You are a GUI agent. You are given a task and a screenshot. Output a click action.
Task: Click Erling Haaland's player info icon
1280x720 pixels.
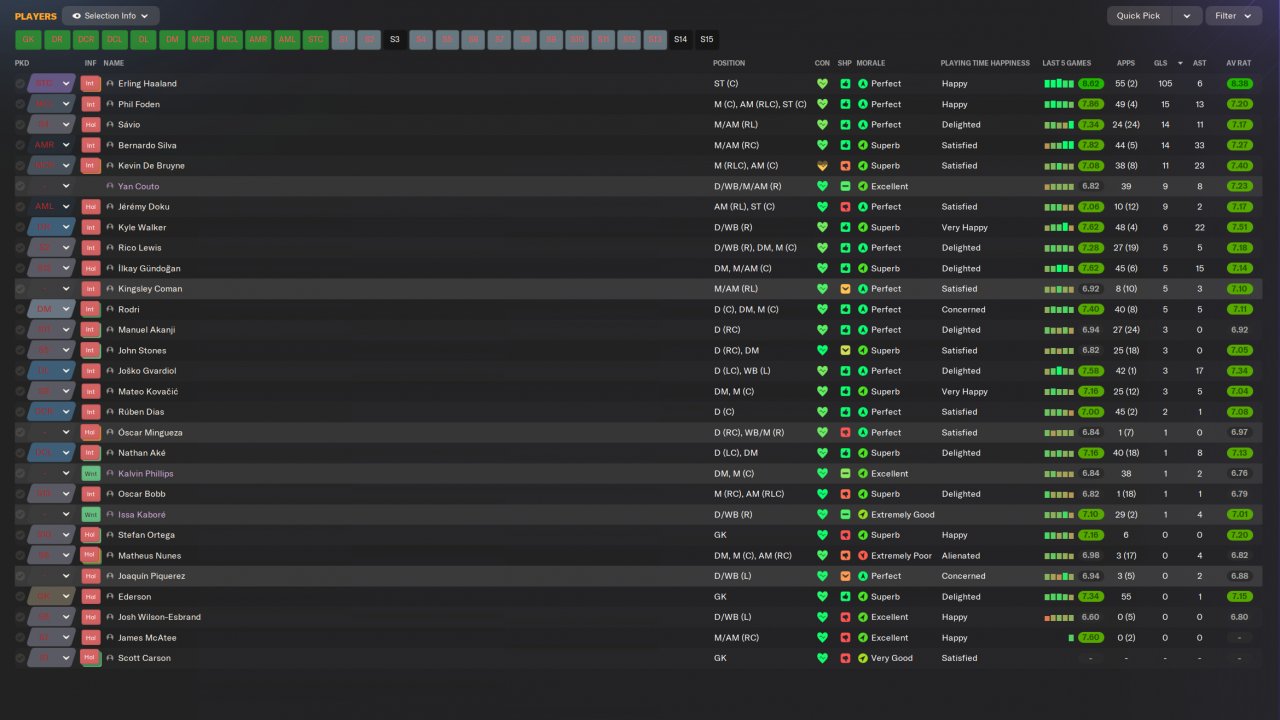(x=110, y=84)
